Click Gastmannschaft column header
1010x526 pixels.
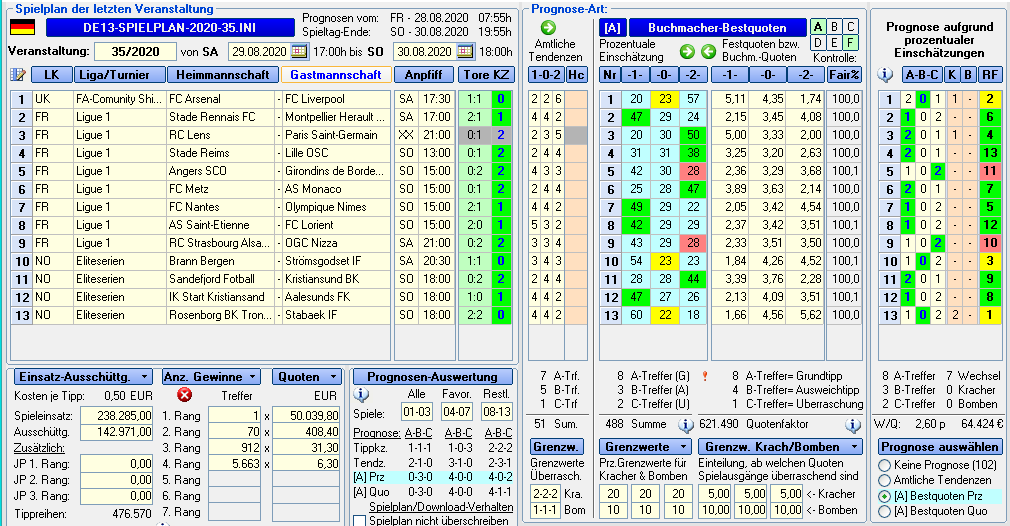336,75
